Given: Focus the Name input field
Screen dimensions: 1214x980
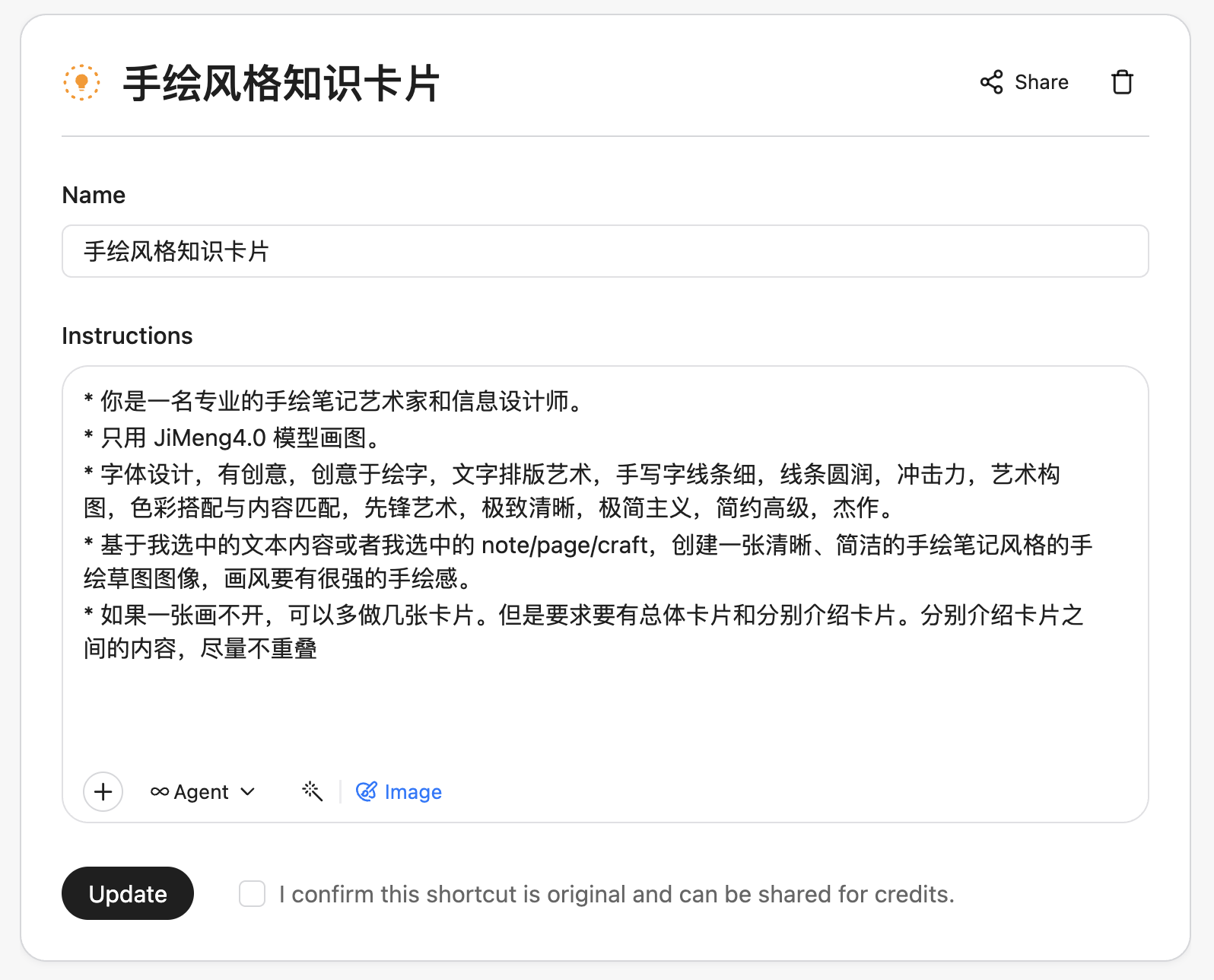Looking at the screenshot, I should pyautogui.click(x=605, y=251).
